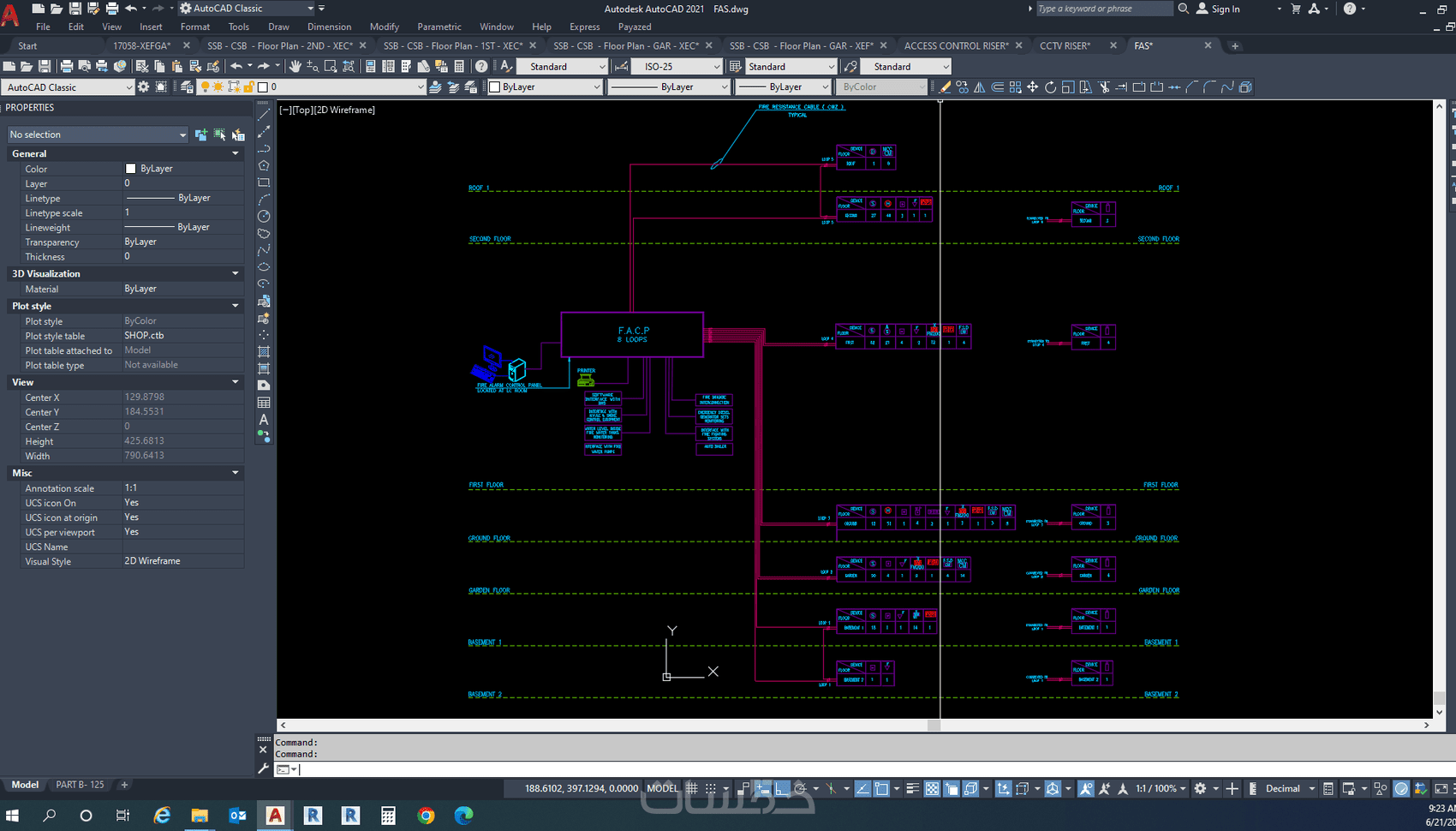
Task: Click the Erase tool icon
Action: tap(945, 87)
